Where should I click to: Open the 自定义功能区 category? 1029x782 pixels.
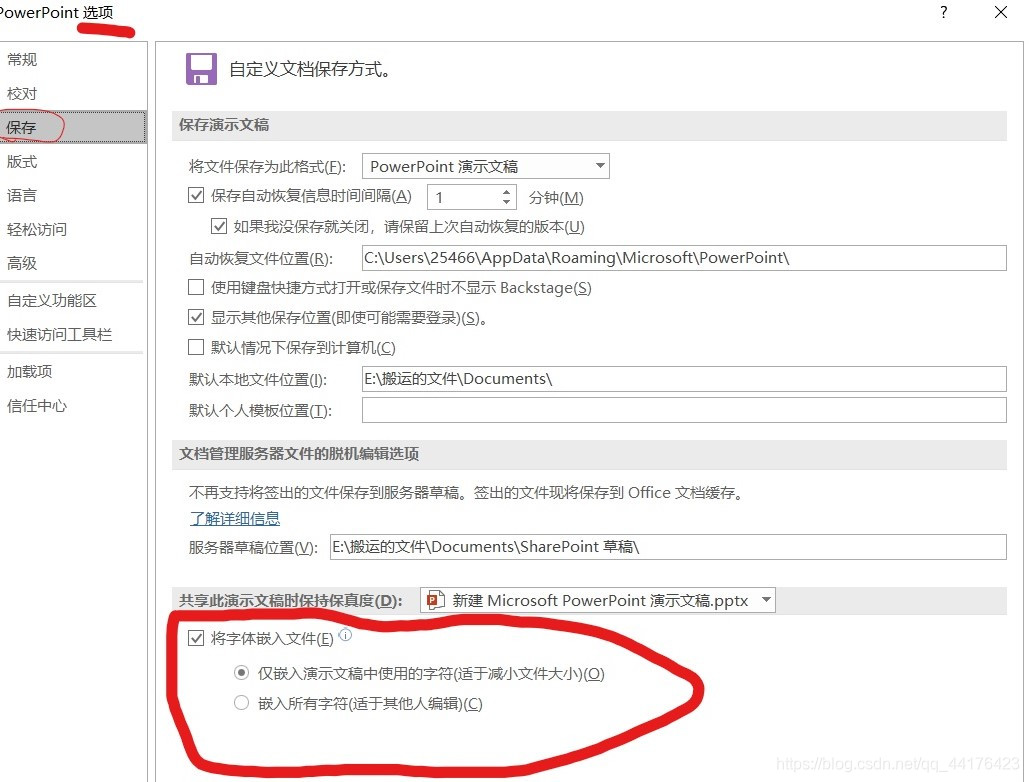coord(73,301)
